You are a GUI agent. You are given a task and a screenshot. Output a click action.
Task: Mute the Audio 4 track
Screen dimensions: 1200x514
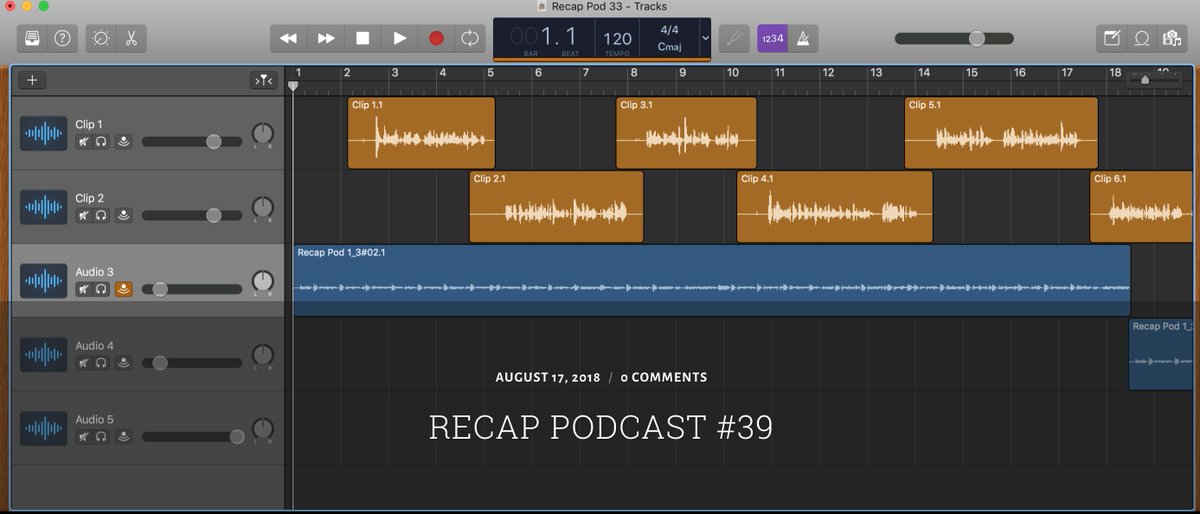(x=84, y=363)
